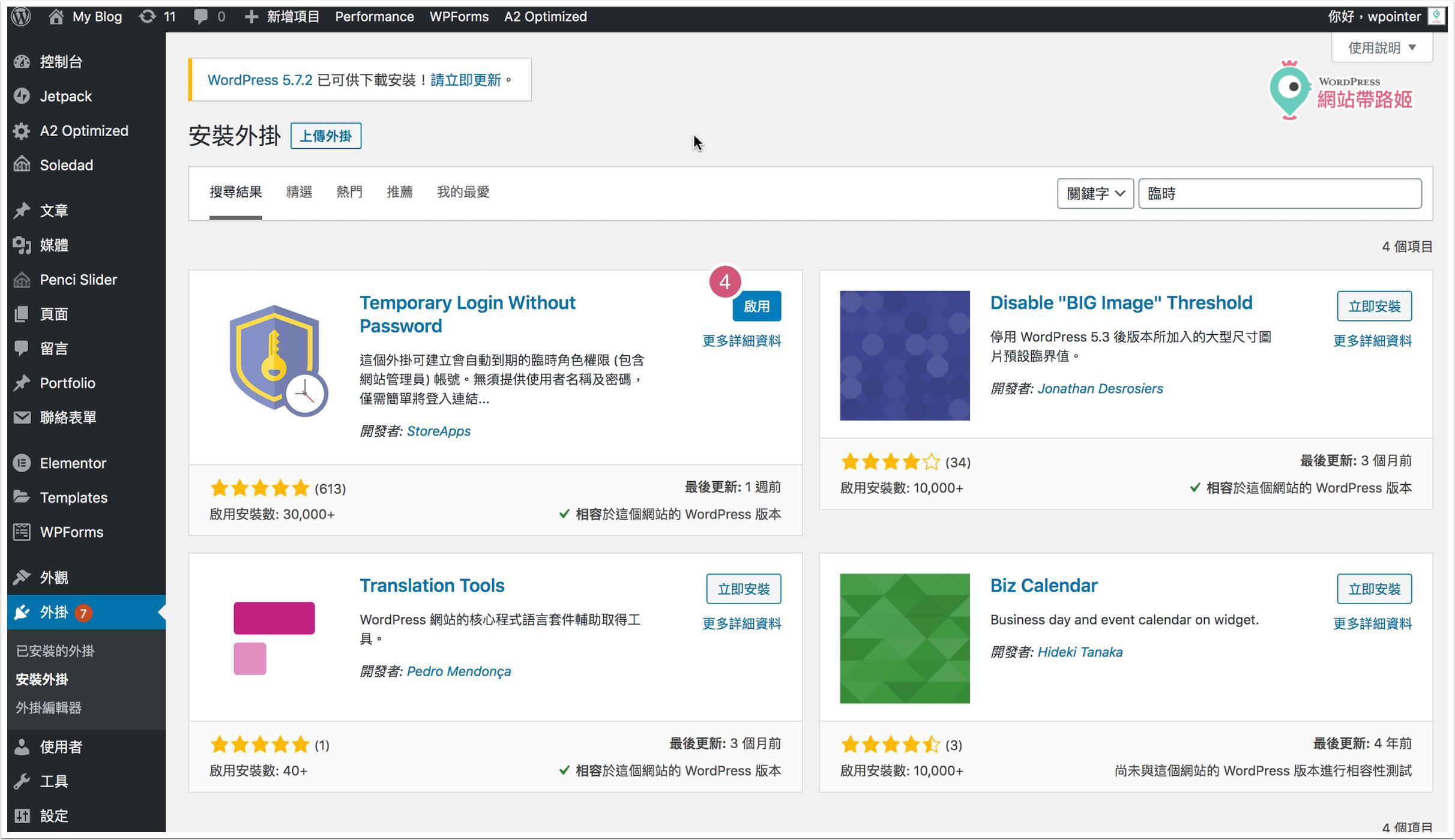The height and width of the screenshot is (840, 1455).
Task: Open WPForms in the admin bar
Action: (x=459, y=16)
